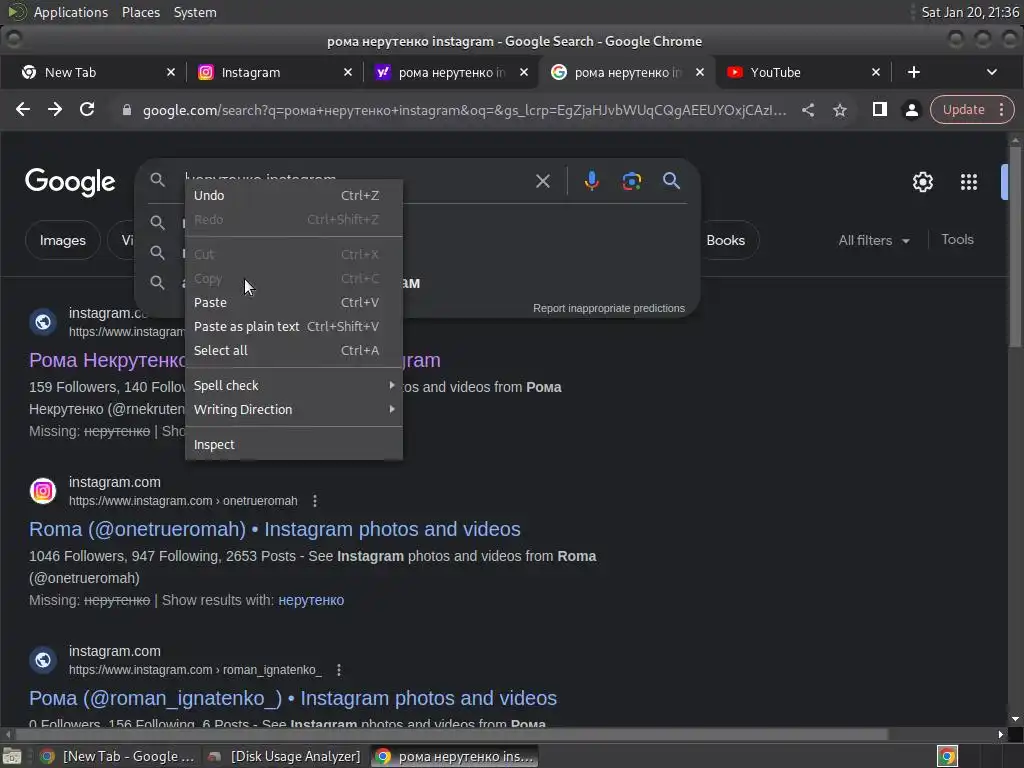Open the Roma (@onetrueromah) Instagram result
Image resolution: width=1024 pixels, height=768 pixels.
pyautogui.click(x=274, y=529)
